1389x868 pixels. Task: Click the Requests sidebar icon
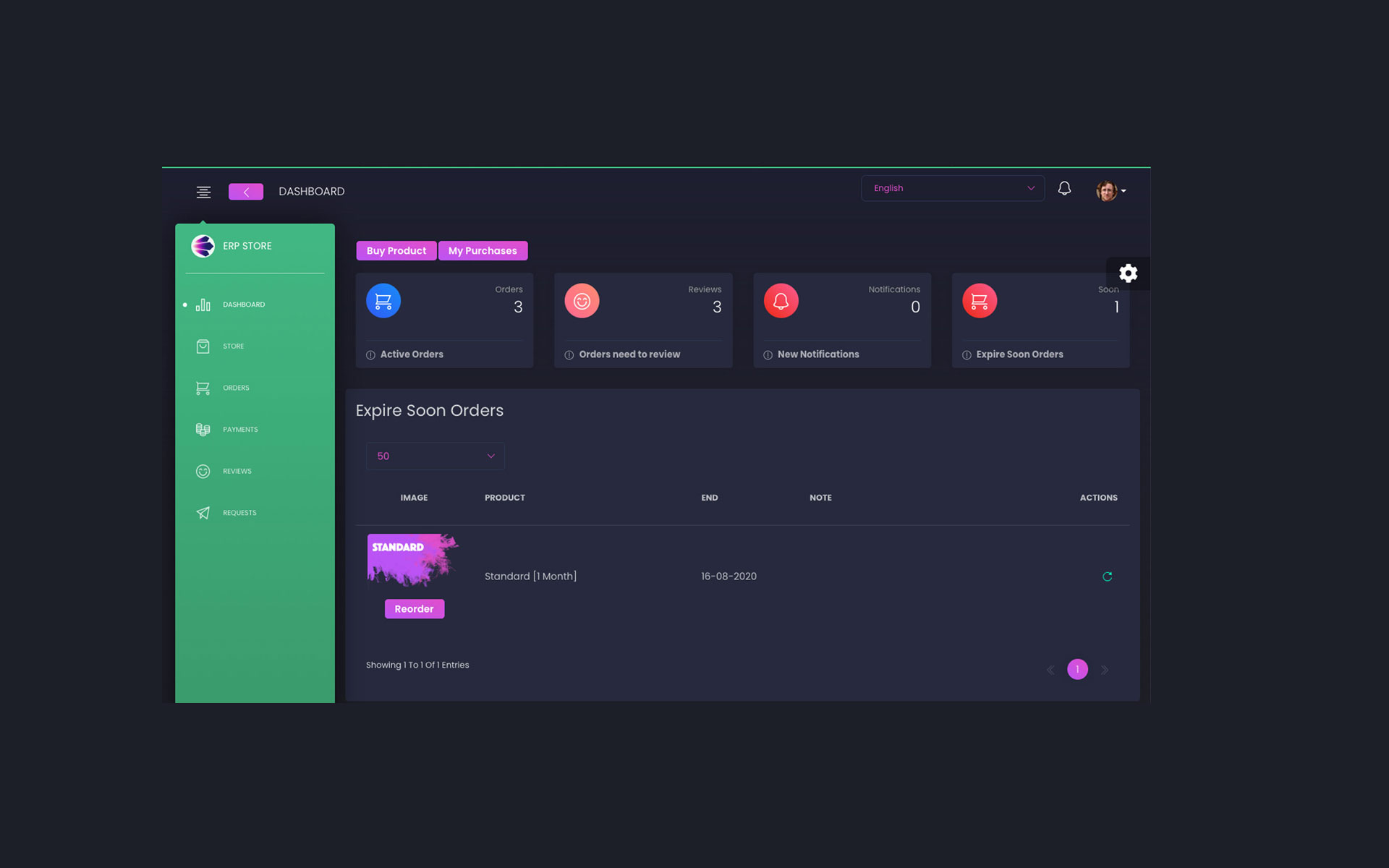203,512
